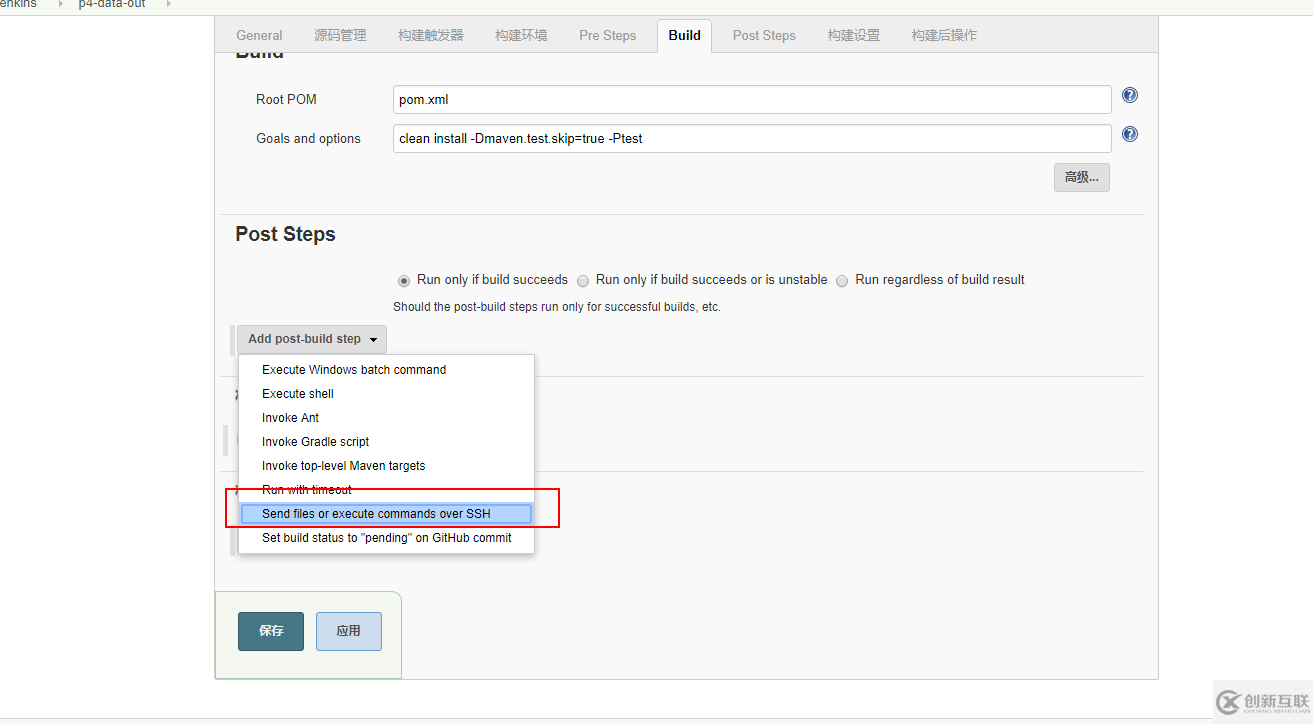
Task: Pick 'Invoke Ant' from the step menu
Action: (386, 418)
